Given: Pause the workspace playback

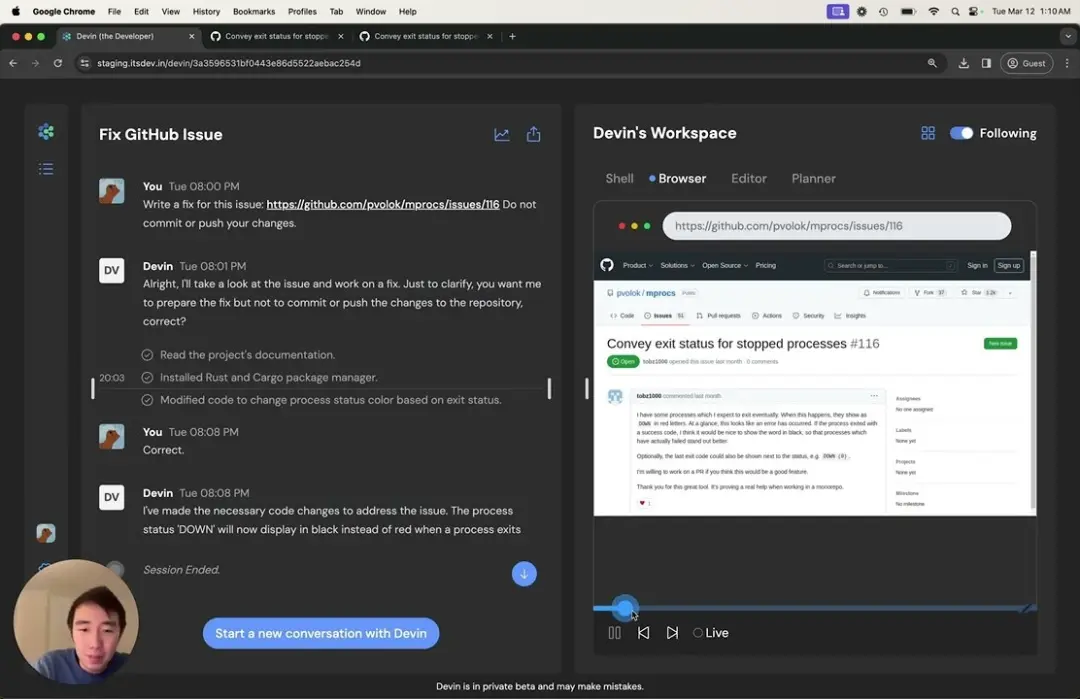Looking at the screenshot, I should [x=614, y=633].
